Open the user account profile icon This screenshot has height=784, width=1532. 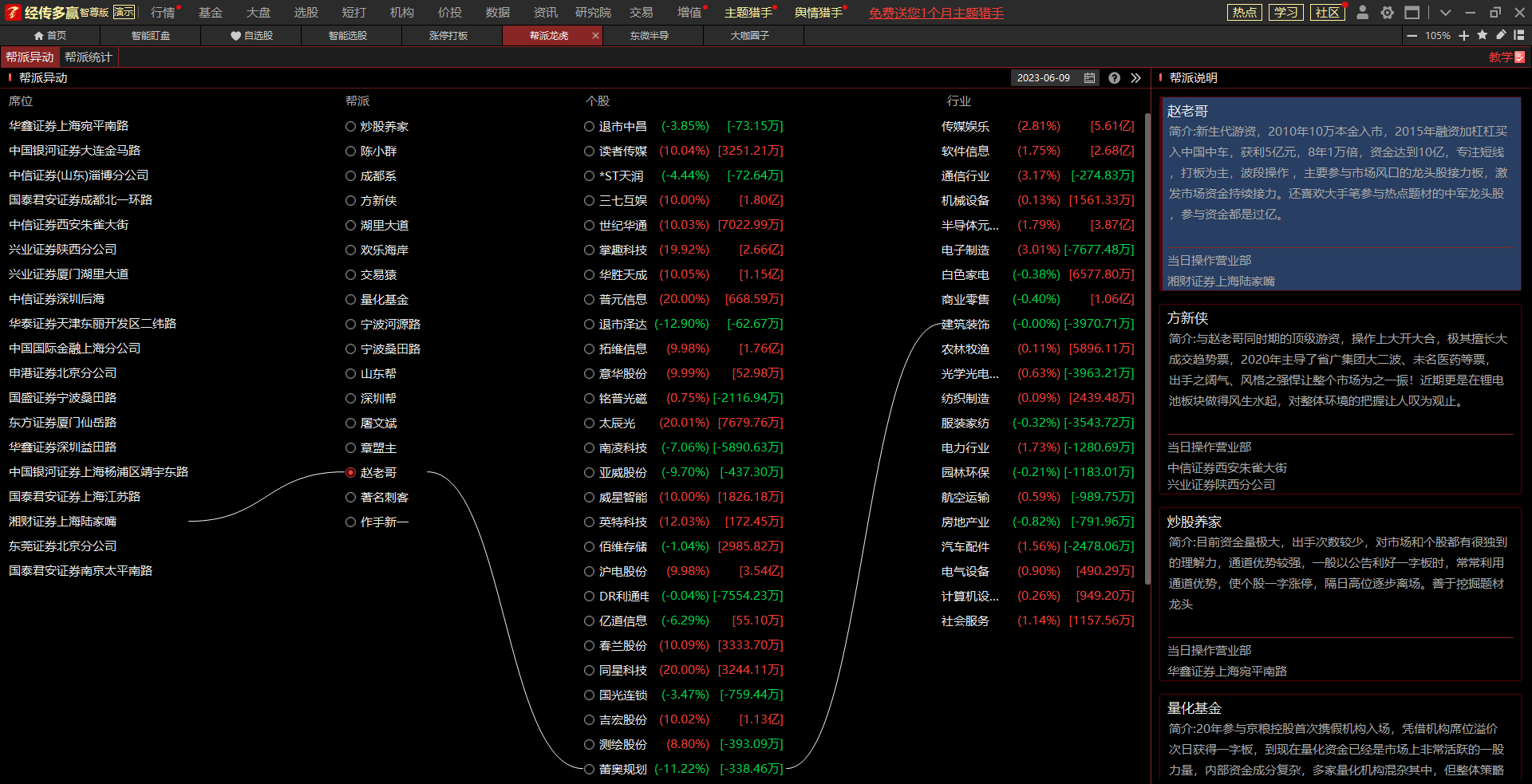[1363, 12]
